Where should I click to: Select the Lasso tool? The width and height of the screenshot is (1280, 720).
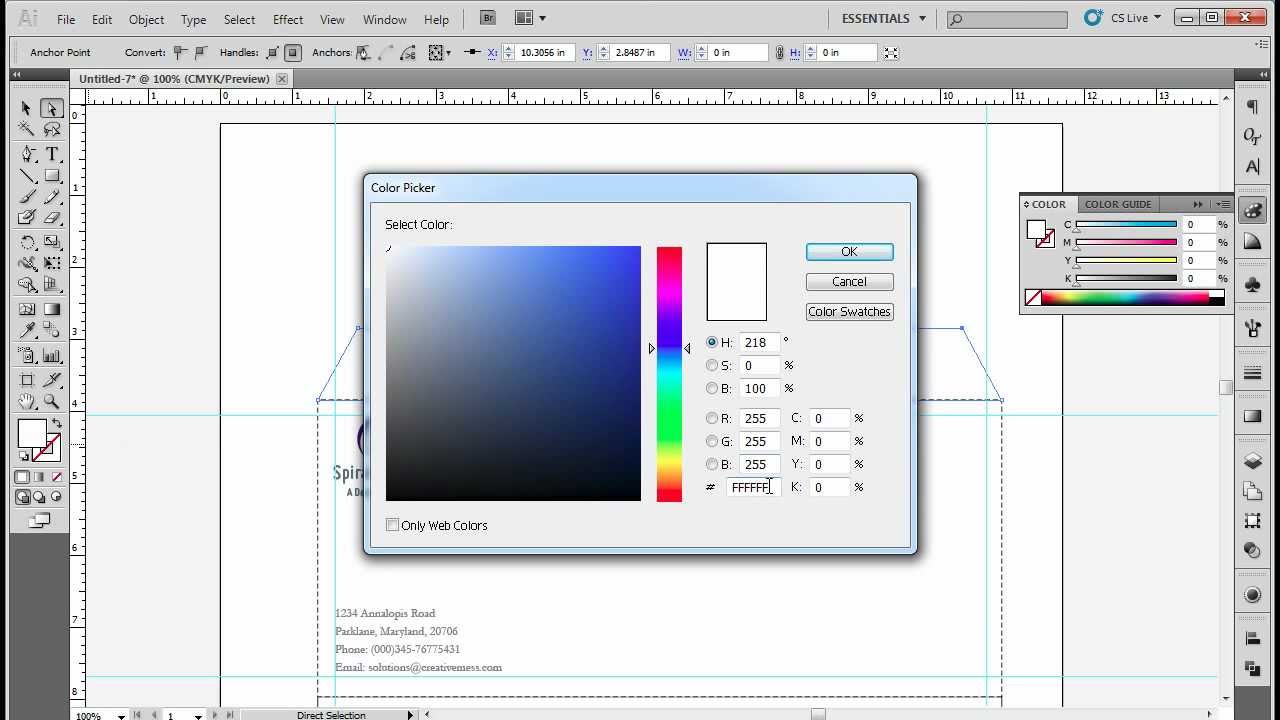pos(52,130)
